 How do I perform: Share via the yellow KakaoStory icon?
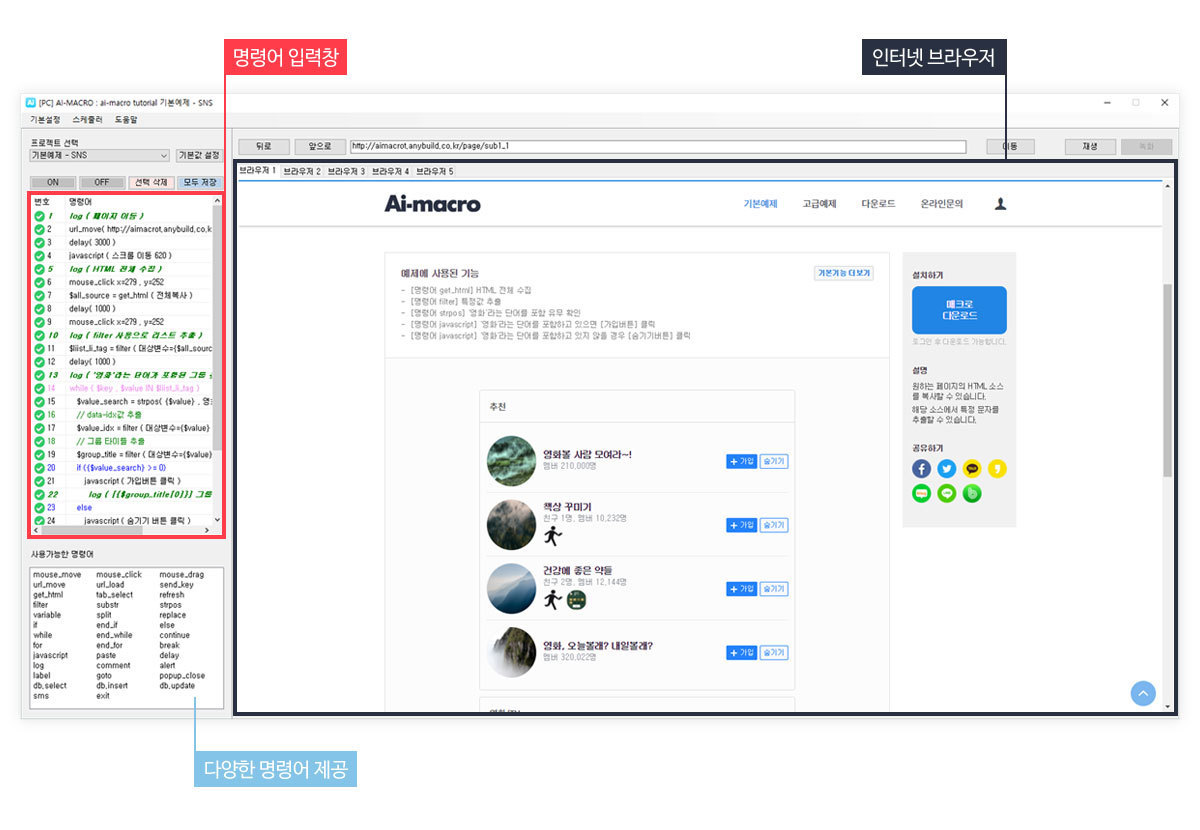[x=997, y=468]
